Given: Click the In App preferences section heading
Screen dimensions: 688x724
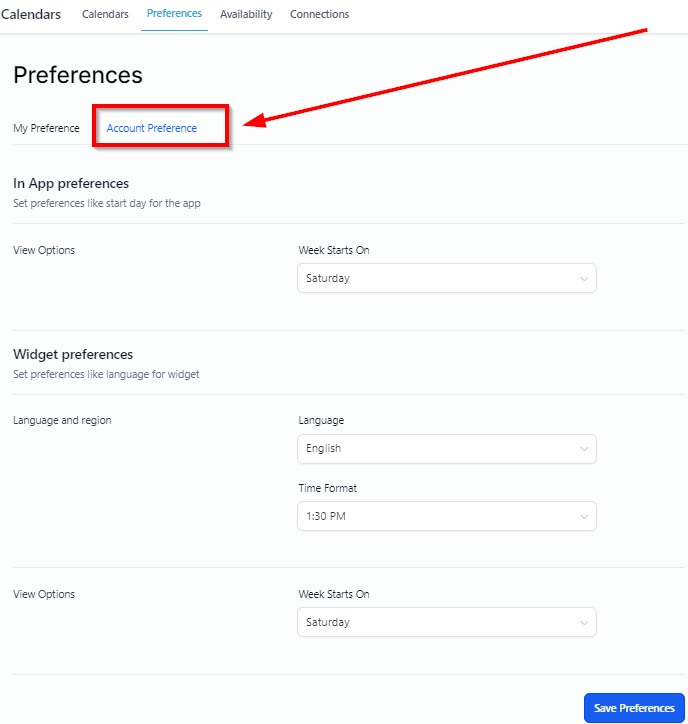Looking at the screenshot, I should (71, 183).
